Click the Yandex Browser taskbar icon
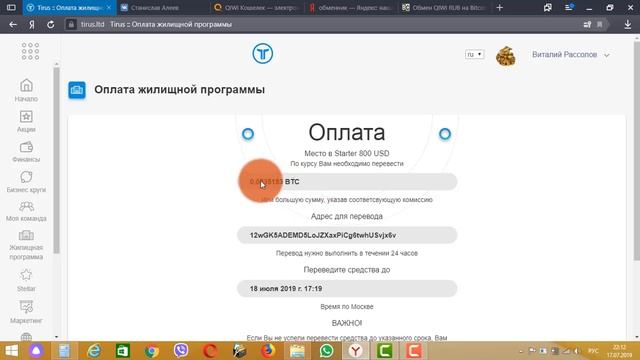 (356, 351)
